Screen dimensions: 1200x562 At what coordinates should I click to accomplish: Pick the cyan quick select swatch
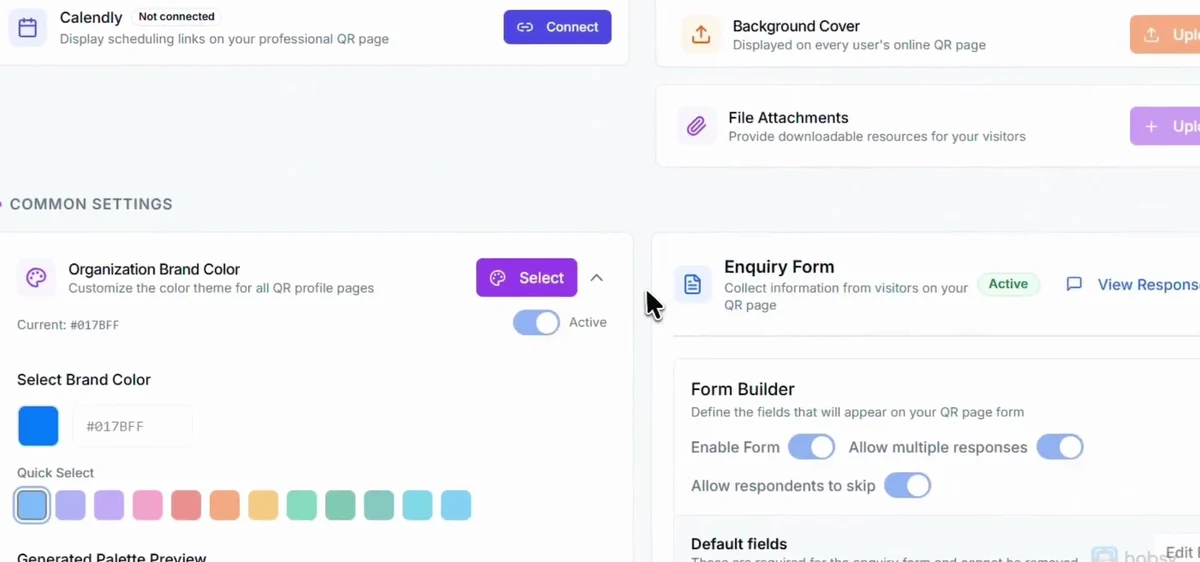click(x=418, y=505)
